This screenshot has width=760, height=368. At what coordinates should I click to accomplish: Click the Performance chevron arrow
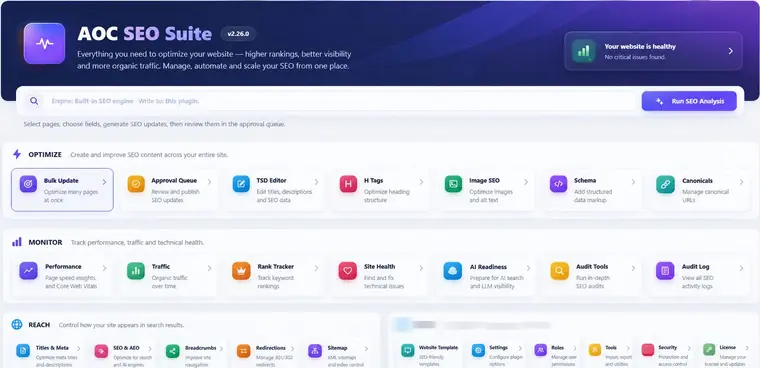(104, 268)
